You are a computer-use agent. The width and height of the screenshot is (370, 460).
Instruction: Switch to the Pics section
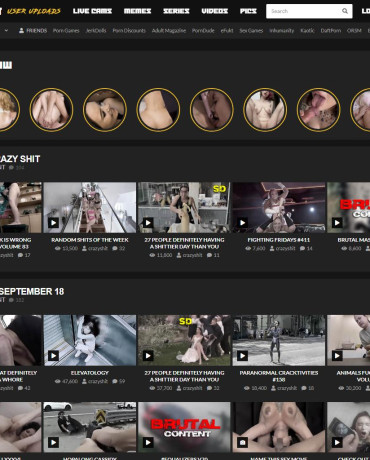coord(248,11)
